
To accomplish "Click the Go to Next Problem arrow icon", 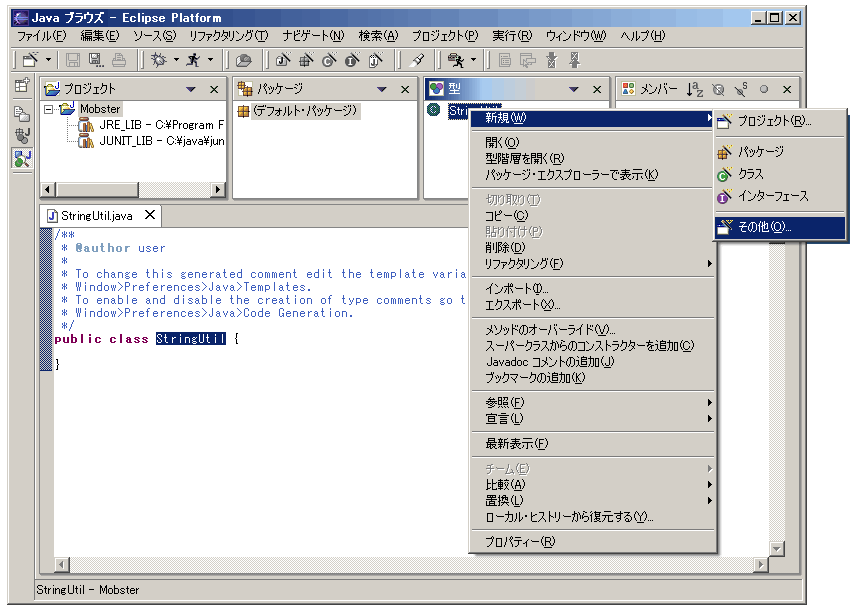I will [552, 60].
